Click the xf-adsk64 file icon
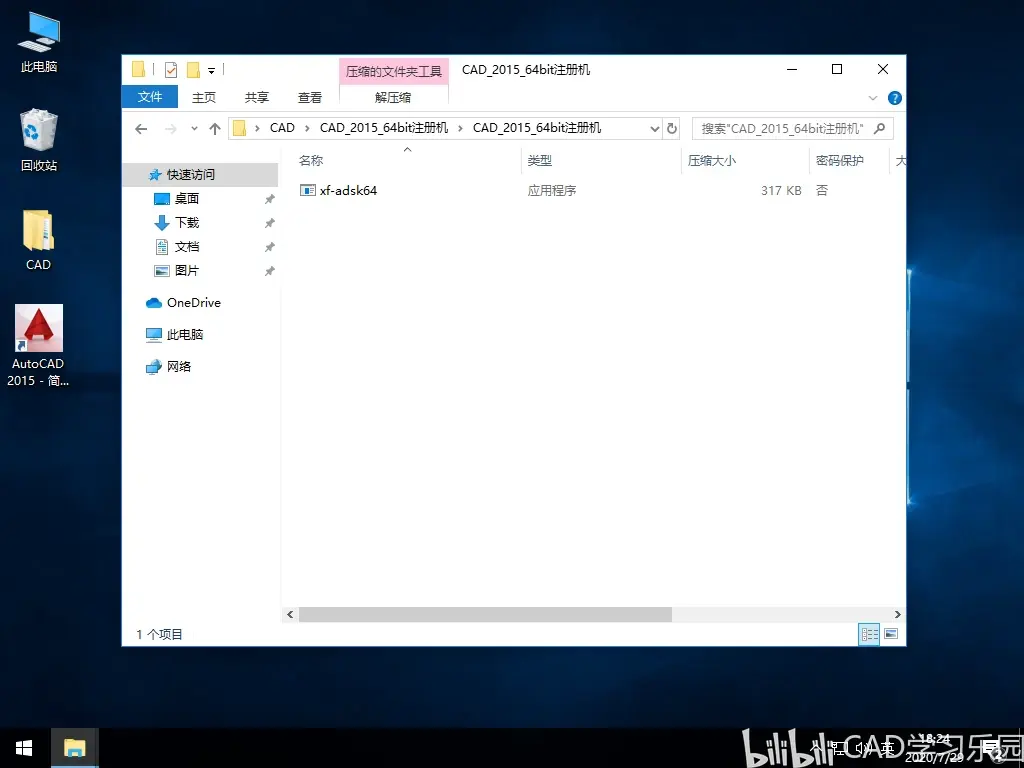This screenshot has height=768, width=1024. 308,190
